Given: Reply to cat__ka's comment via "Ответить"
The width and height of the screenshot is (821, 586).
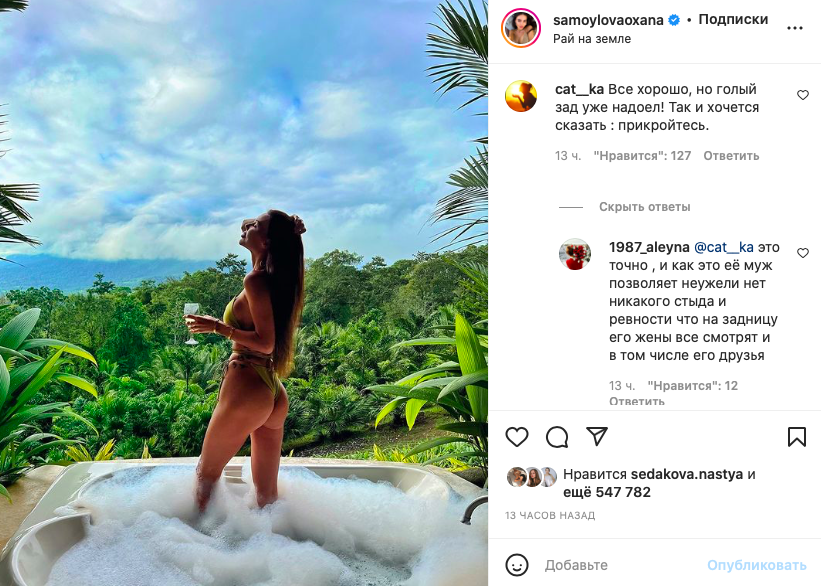Looking at the screenshot, I should tap(731, 156).
